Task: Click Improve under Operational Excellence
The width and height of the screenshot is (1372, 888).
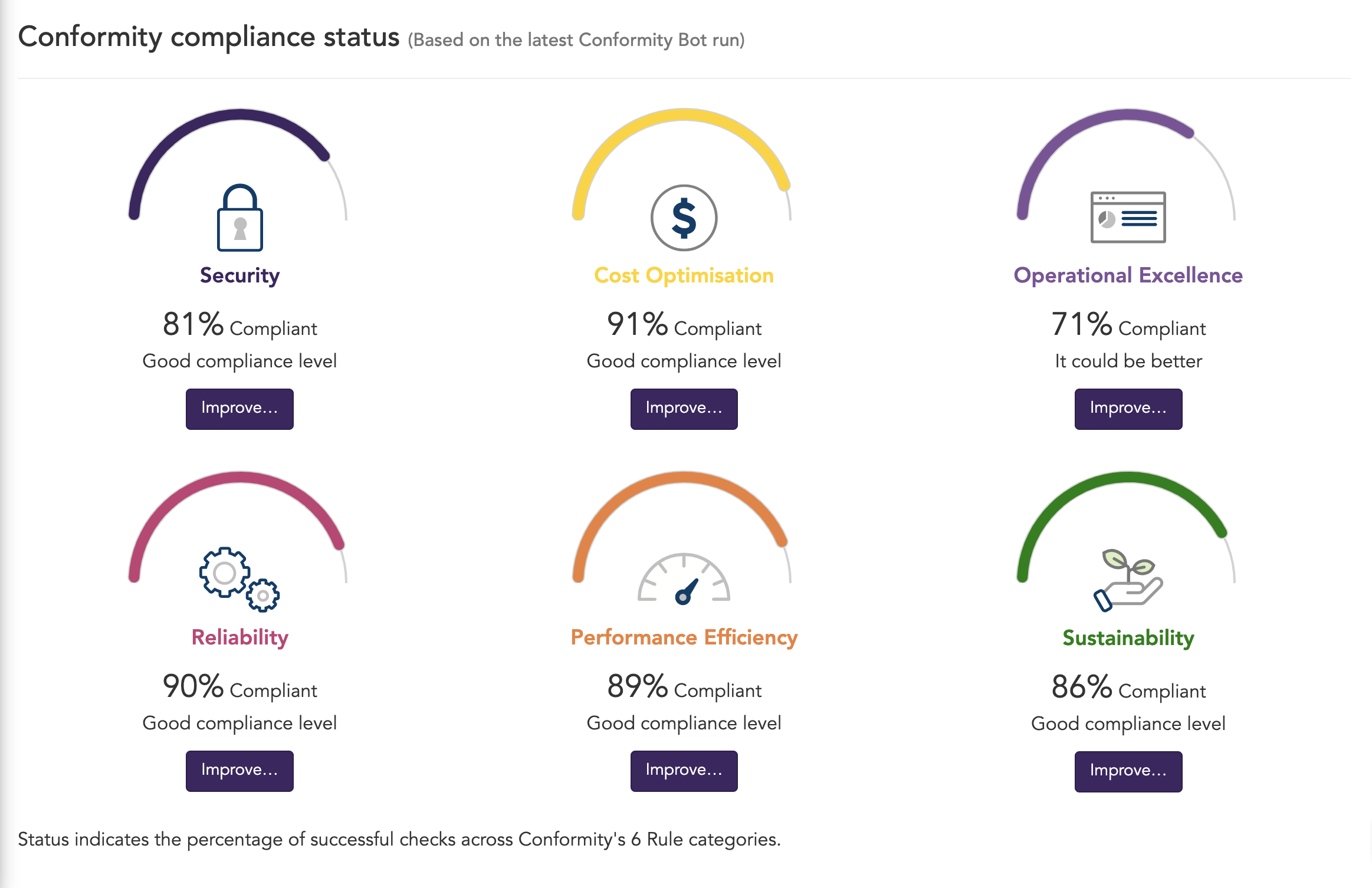Action: click(1128, 409)
